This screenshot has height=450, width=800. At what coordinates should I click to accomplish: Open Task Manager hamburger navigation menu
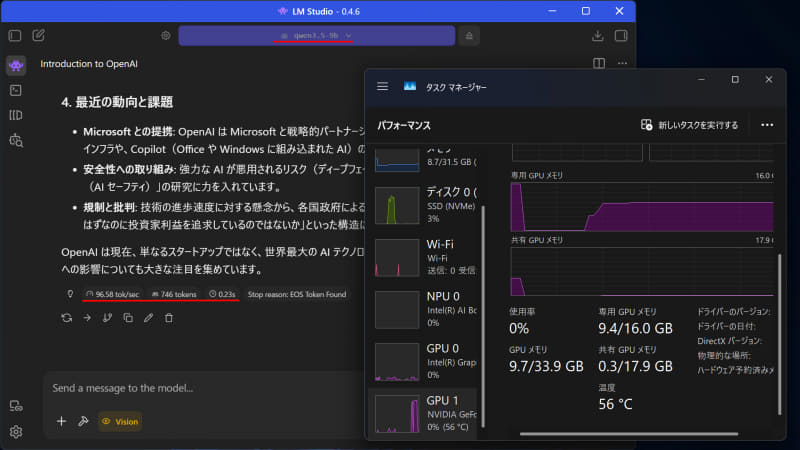[383, 87]
